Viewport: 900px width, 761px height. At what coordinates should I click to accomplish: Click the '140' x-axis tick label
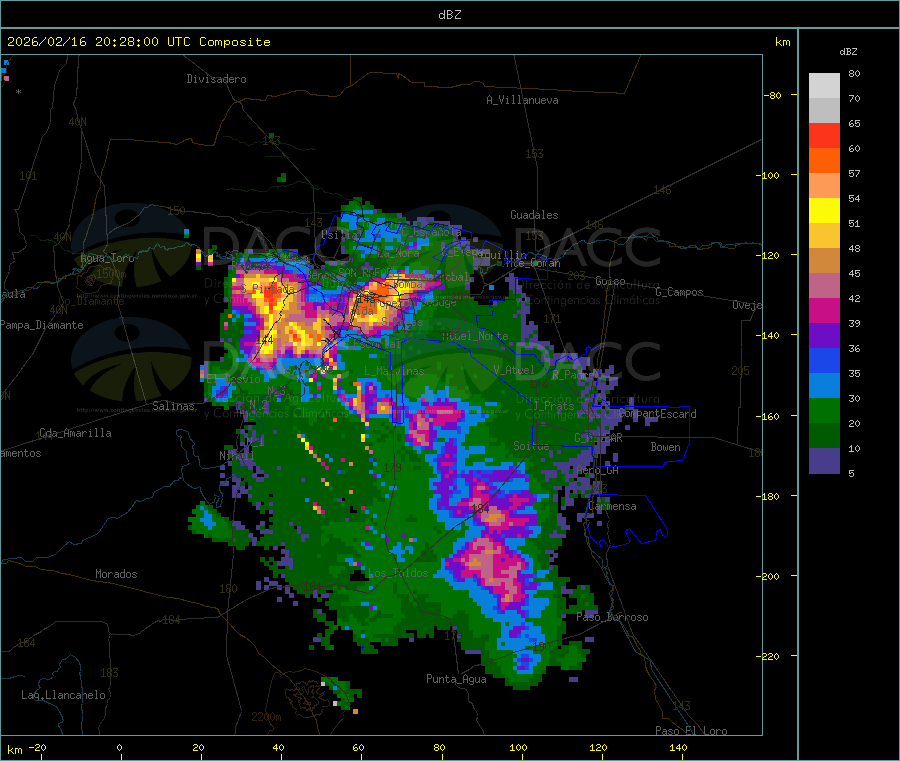tap(678, 747)
